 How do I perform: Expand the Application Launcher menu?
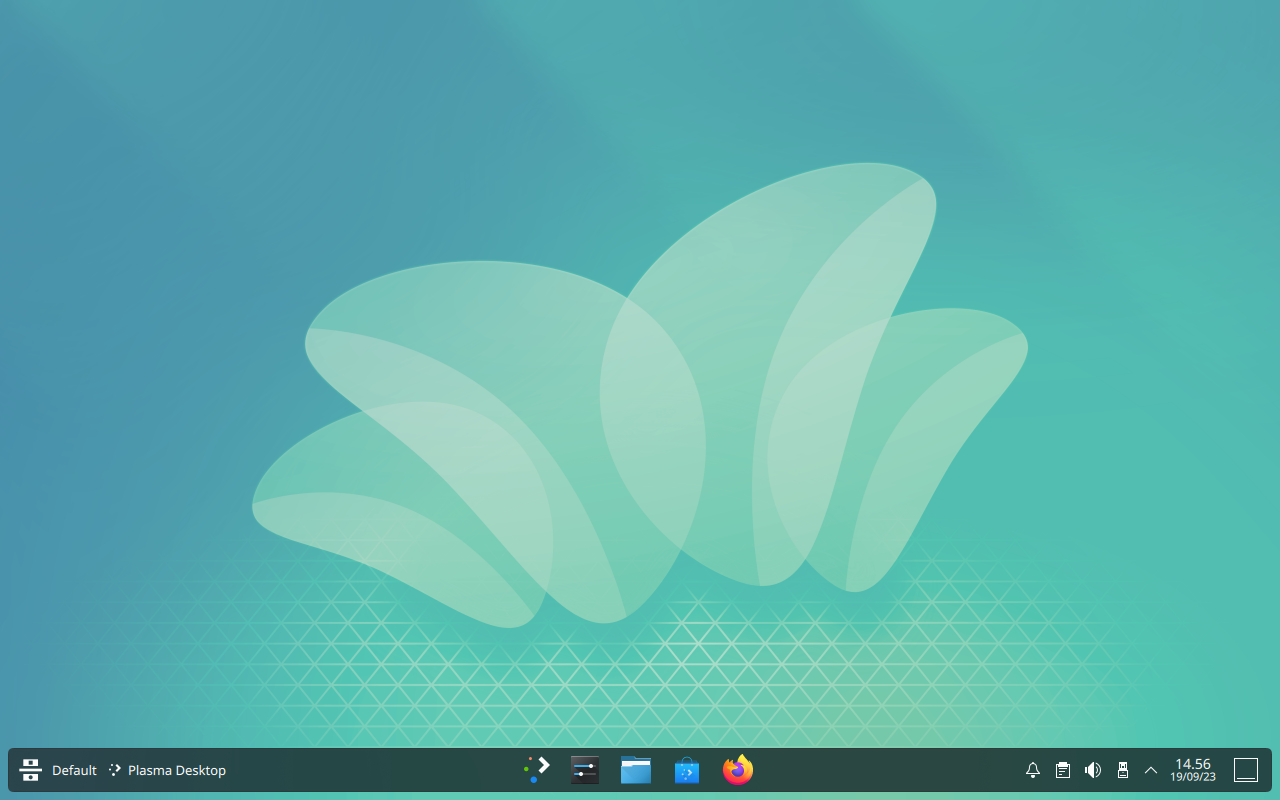click(30, 770)
